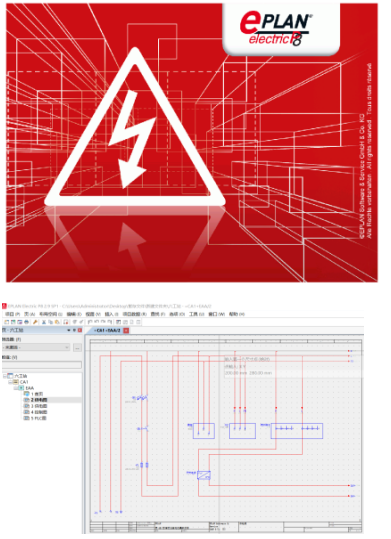Click the Copy icon in the toolbar

[x=51, y=322]
